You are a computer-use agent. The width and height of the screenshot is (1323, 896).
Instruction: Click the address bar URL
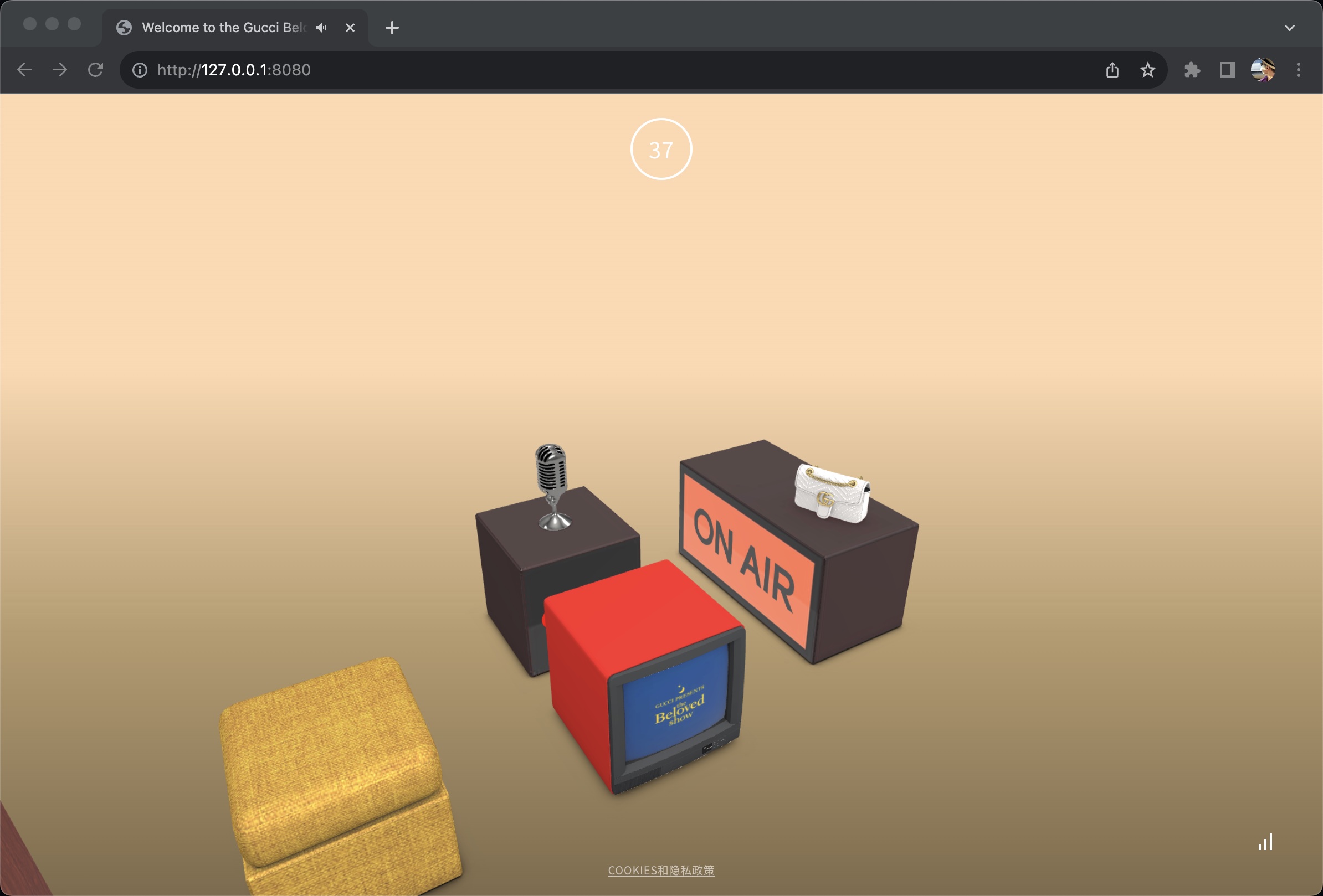234,70
